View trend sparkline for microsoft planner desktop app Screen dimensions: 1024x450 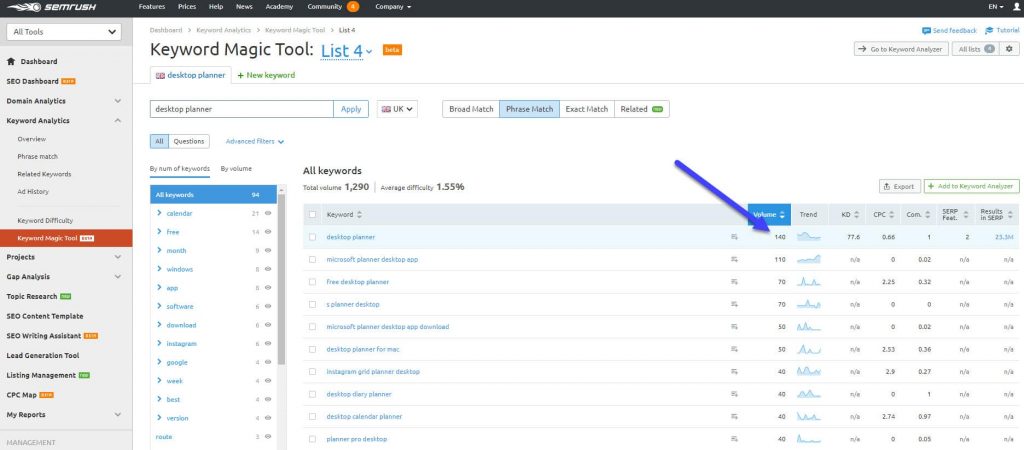click(x=808, y=259)
